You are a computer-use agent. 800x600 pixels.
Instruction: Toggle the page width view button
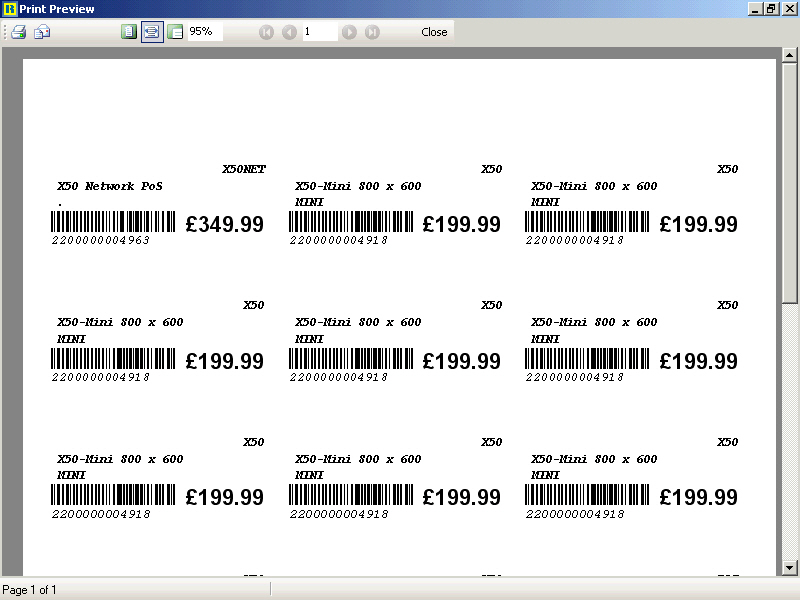[x=152, y=32]
